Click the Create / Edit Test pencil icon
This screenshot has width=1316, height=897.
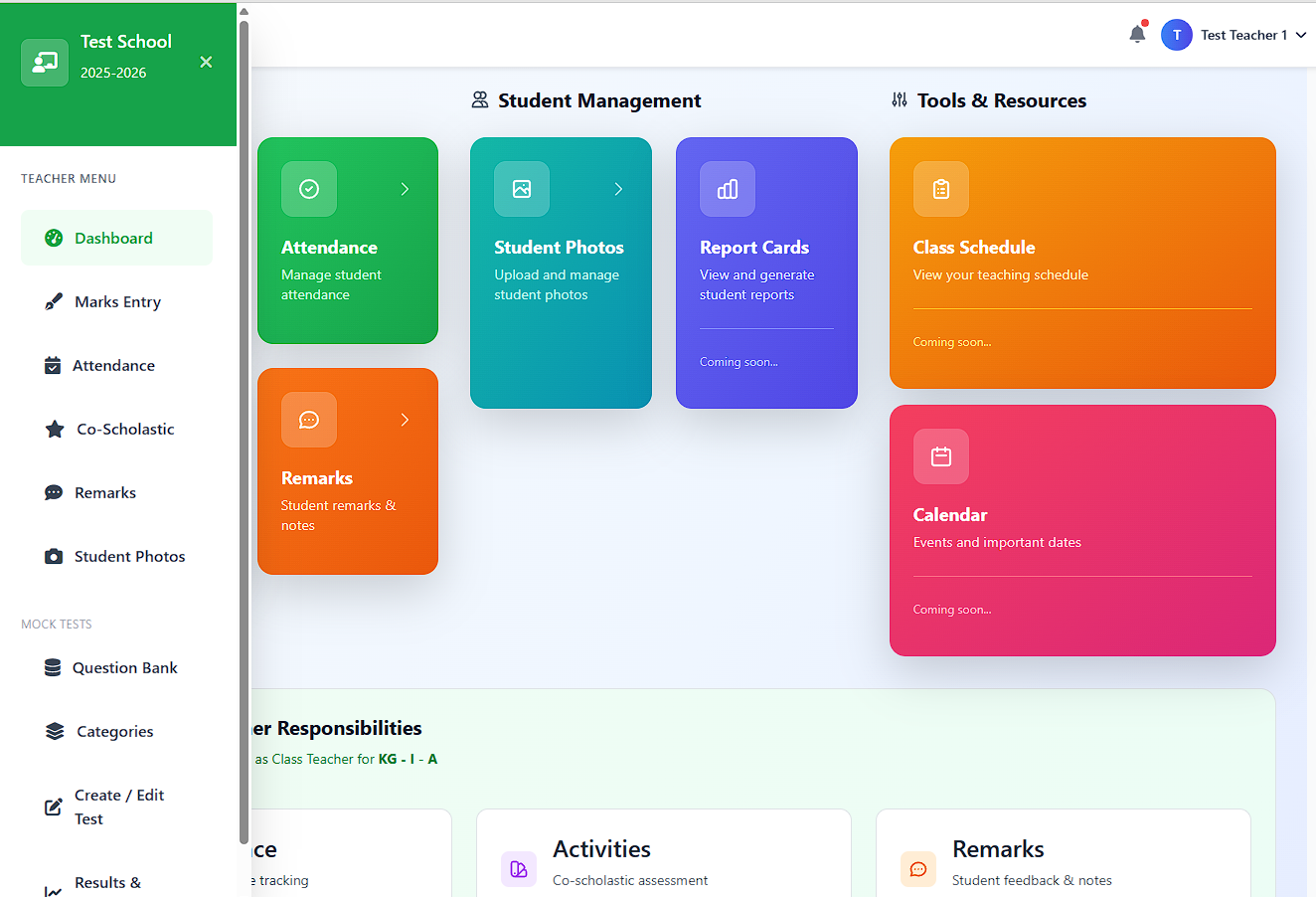click(53, 807)
